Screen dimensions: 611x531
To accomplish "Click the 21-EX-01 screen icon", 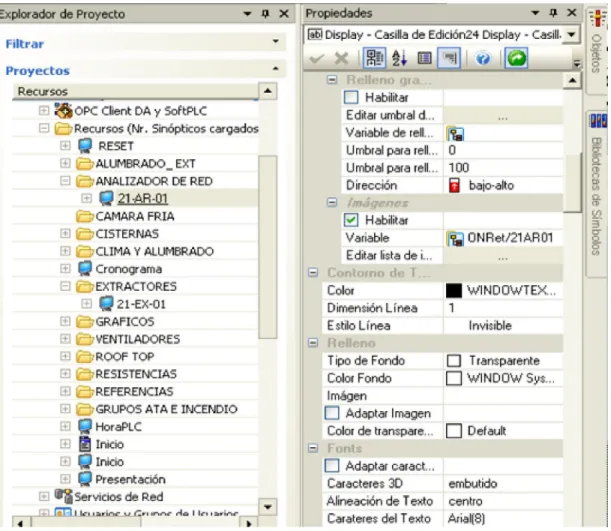I will pos(106,304).
